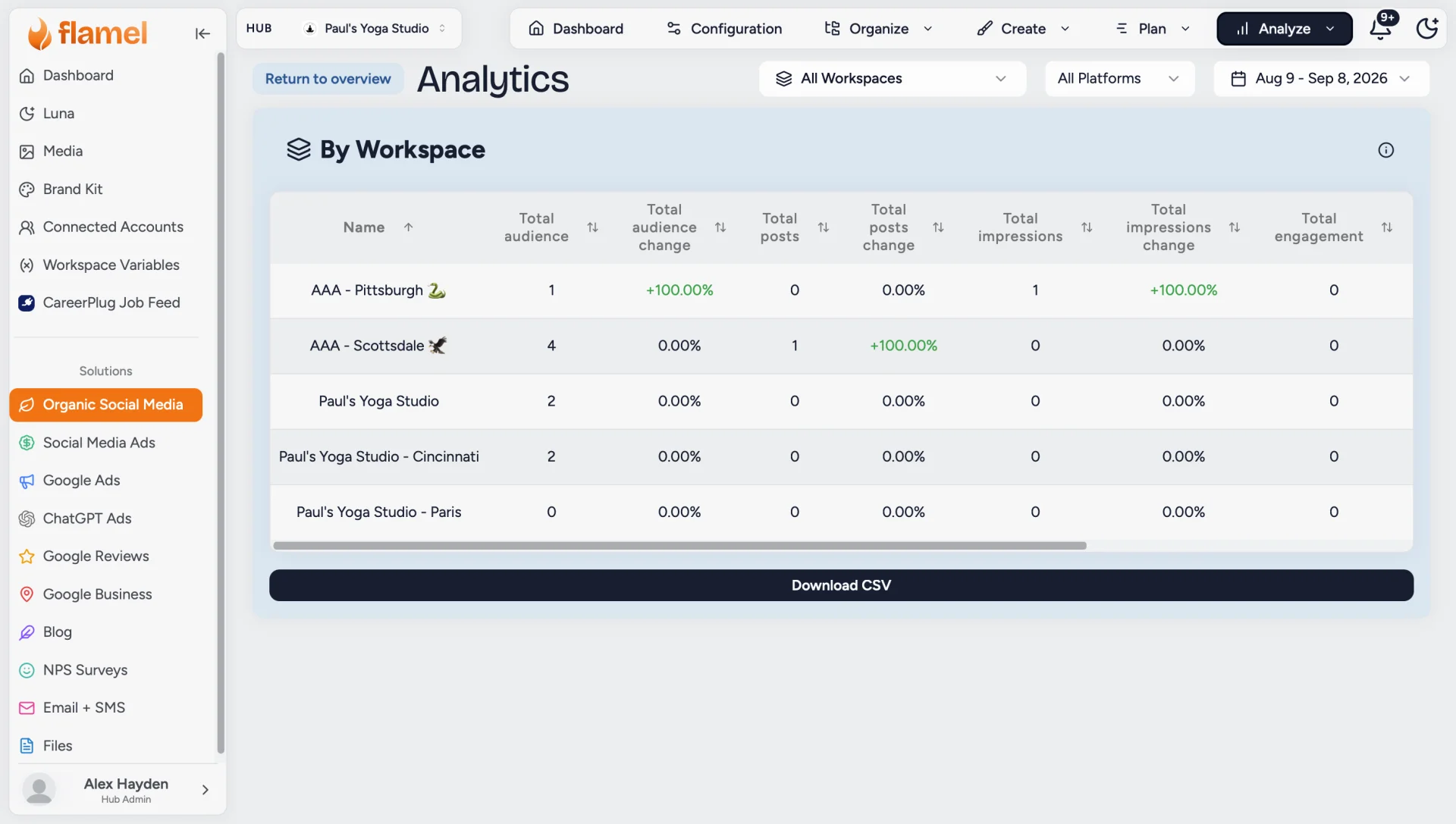Sort by Name column arrow

click(x=408, y=227)
